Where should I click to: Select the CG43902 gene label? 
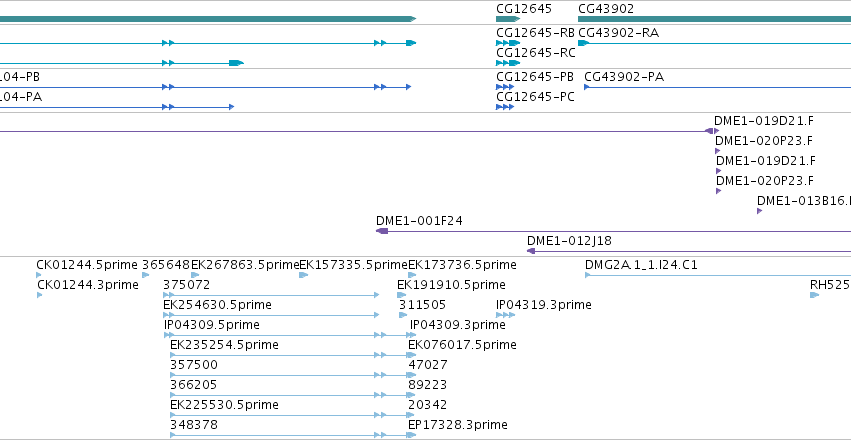(x=606, y=9)
